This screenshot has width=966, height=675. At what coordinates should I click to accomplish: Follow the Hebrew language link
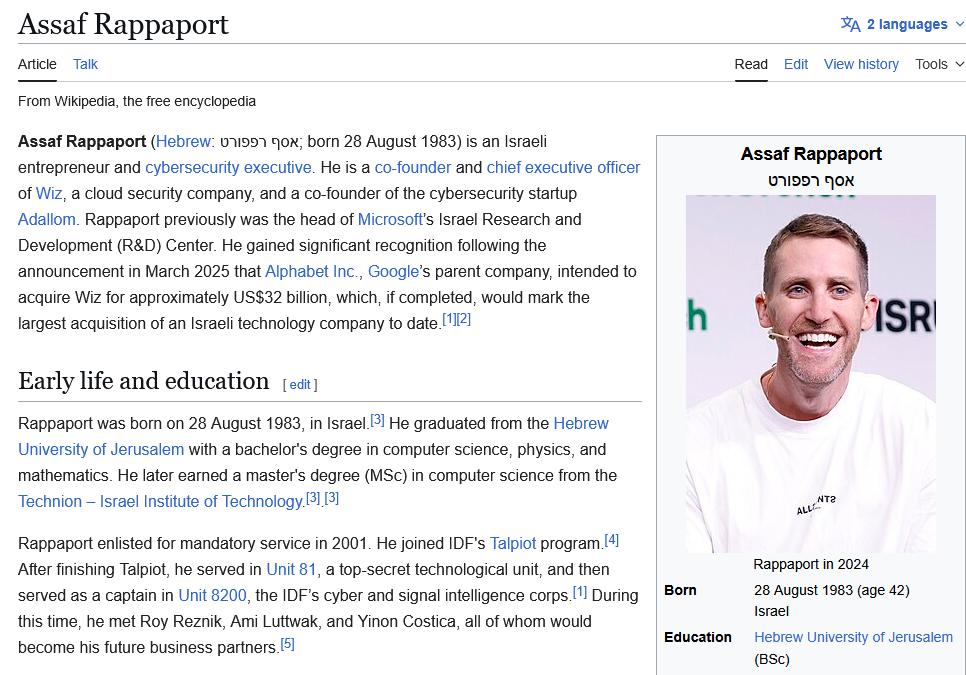coord(183,142)
